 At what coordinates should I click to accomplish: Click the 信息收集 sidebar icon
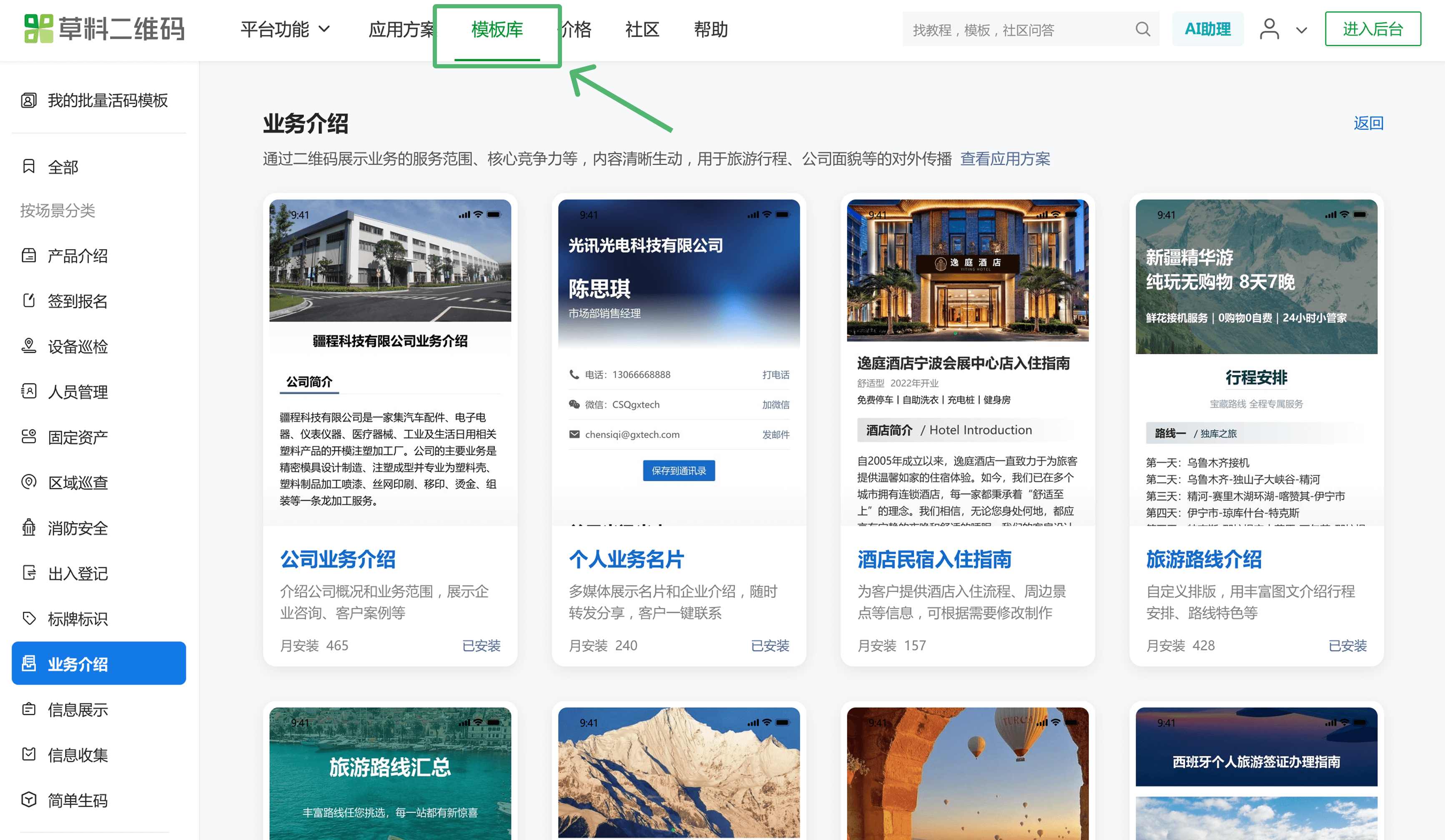click(x=29, y=755)
